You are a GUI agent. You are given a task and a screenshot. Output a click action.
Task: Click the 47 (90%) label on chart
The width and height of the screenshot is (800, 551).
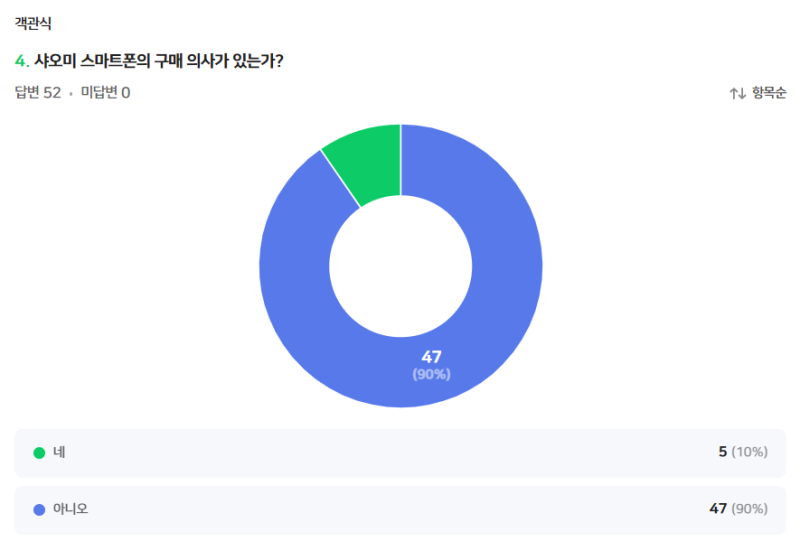[x=432, y=365]
